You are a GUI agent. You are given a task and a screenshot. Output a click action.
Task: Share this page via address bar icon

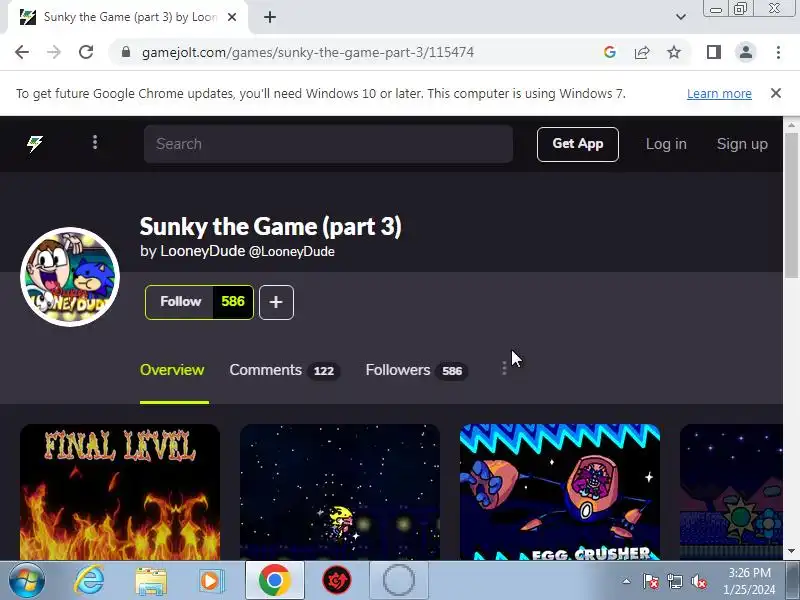[642, 52]
